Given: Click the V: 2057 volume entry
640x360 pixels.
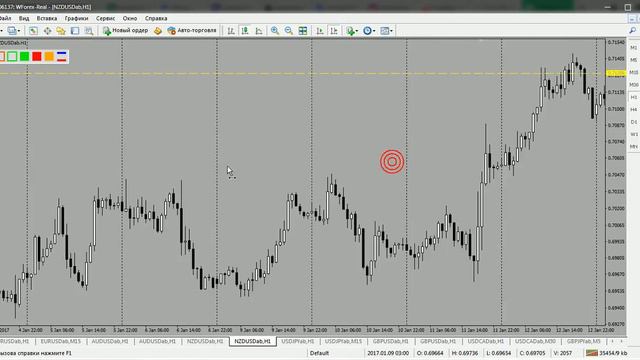Looking at the screenshot, I should [562, 353].
